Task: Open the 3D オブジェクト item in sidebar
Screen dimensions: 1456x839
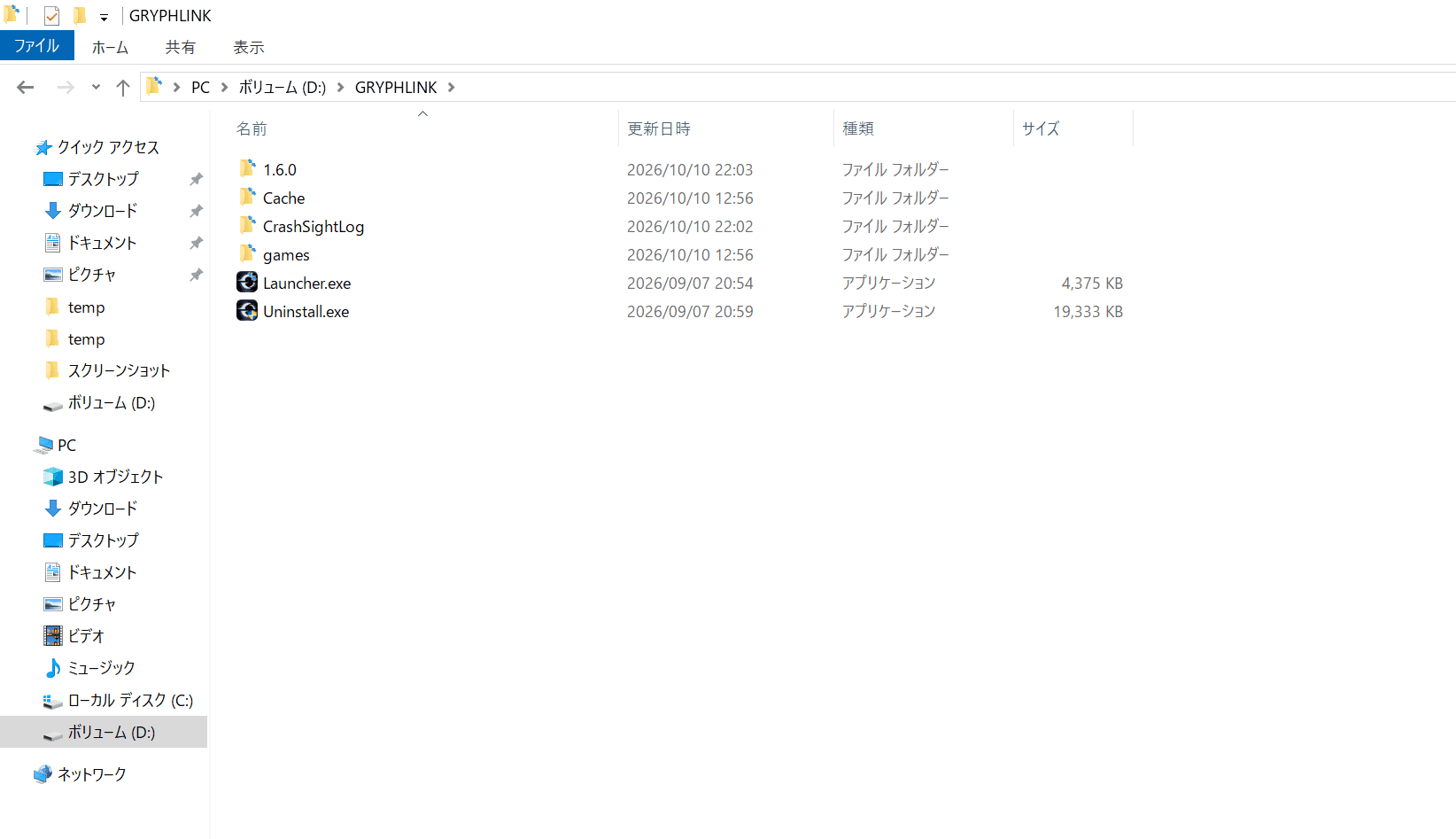Action: tap(103, 477)
